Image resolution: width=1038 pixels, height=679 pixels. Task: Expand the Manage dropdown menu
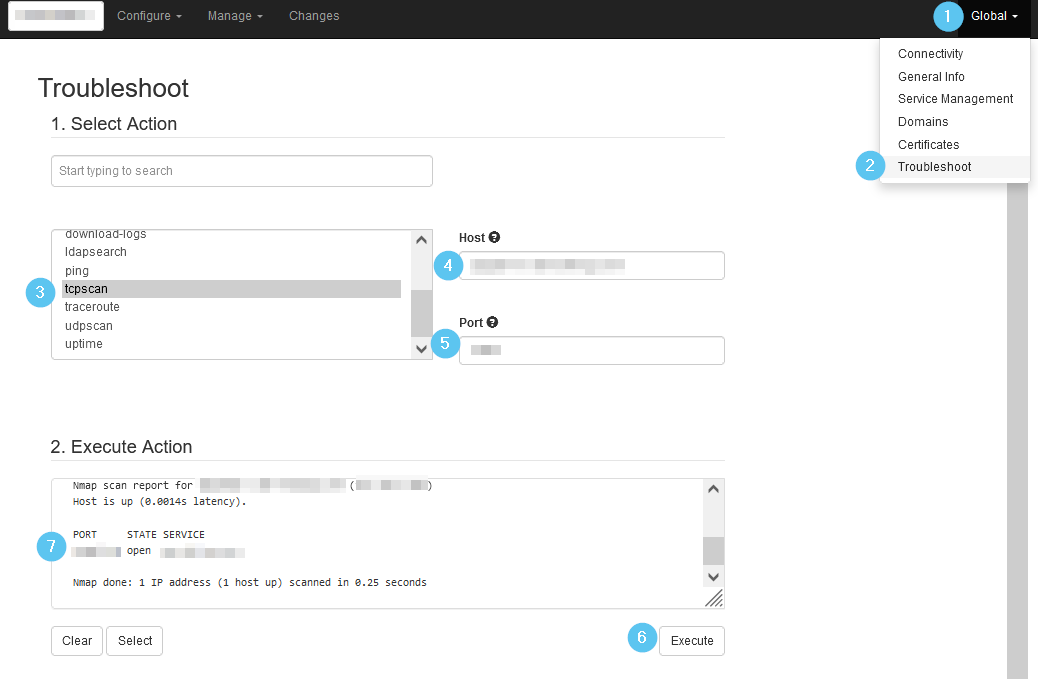(235, 16)
